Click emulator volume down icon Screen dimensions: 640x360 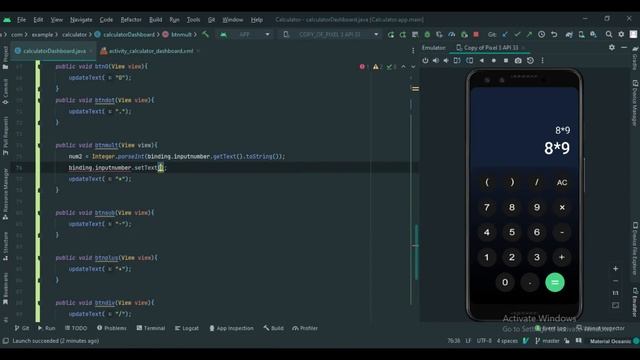coord(446,60)
